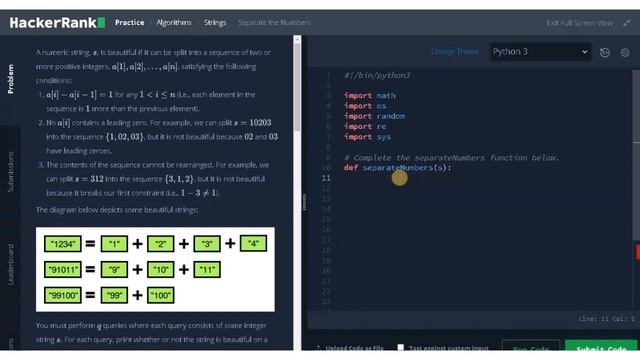Screen dimensions: 640x360
Task: Click Exit Full Screen View
Action: click(x=580, y=23)
